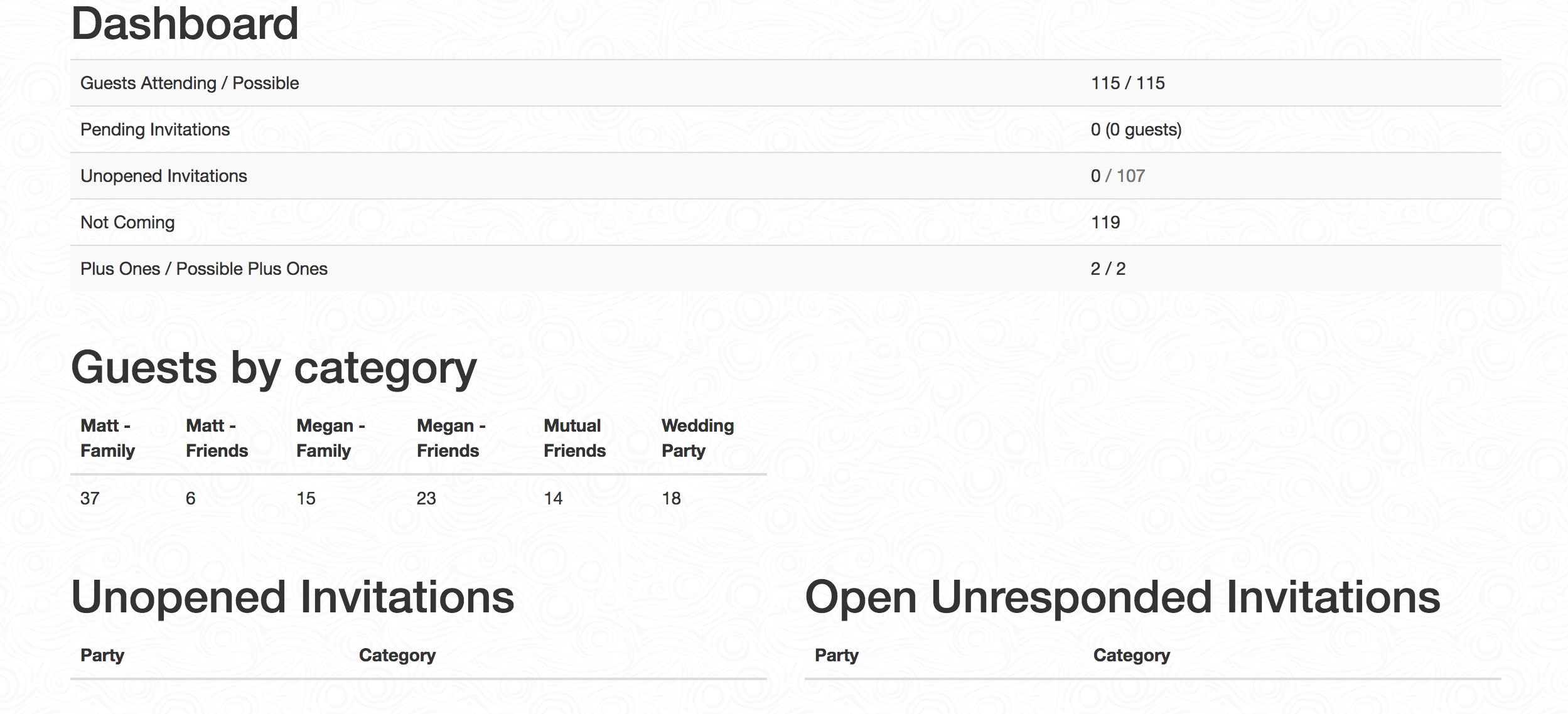Click the Matt - Family column header
1568x714 pixels.
click(x=107, y=438)
